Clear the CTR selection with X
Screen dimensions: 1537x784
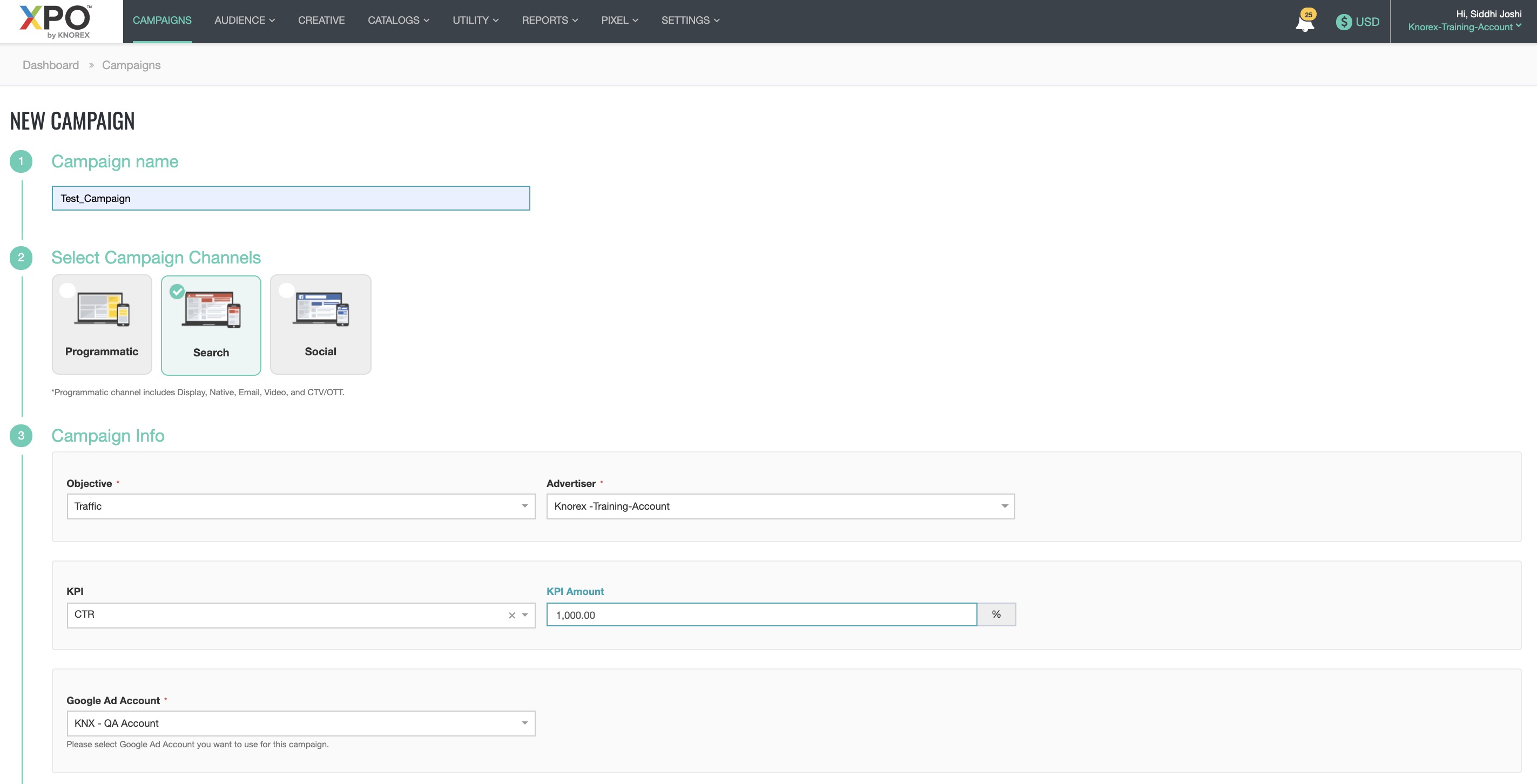(x=511, y=615)
